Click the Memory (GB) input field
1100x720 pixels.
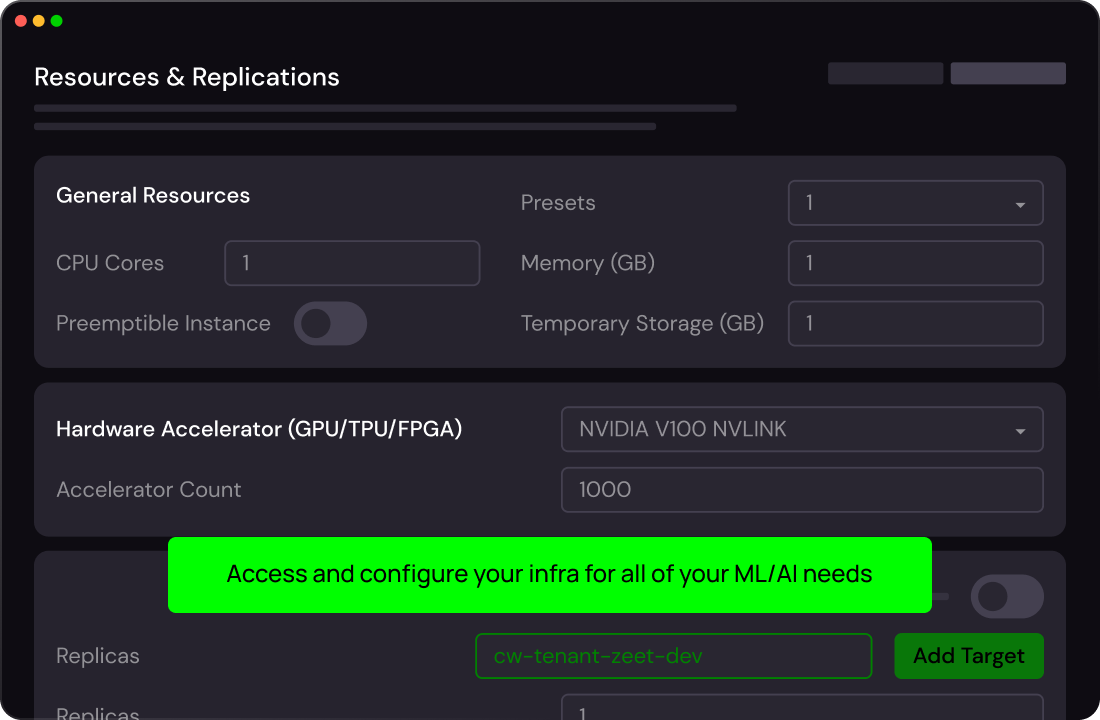click(x=915, y=263)
